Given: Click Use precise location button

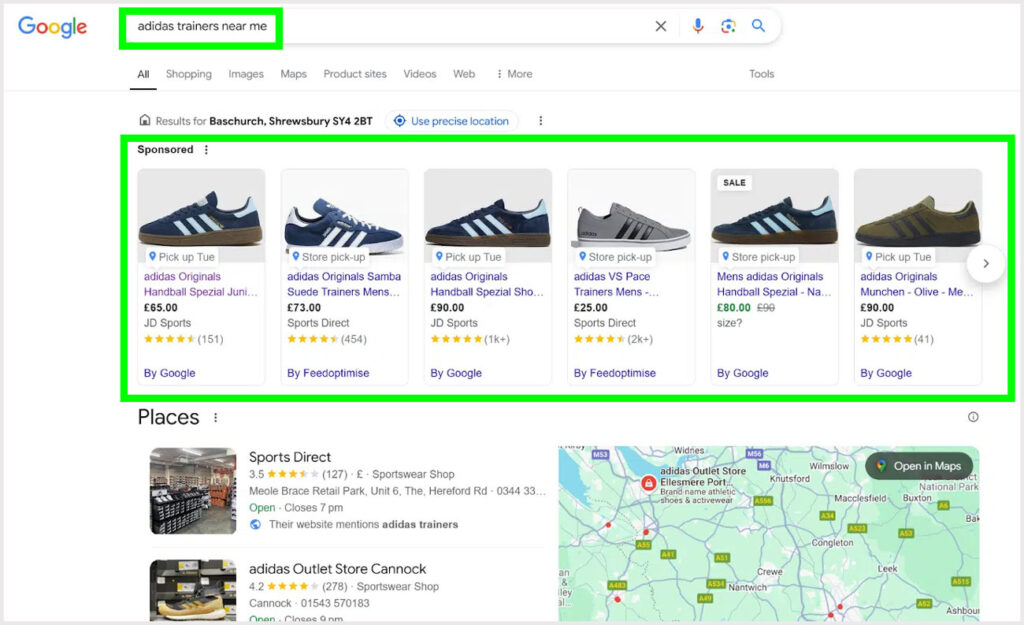Looking at the screenshot, I should (x=451, y=121).
